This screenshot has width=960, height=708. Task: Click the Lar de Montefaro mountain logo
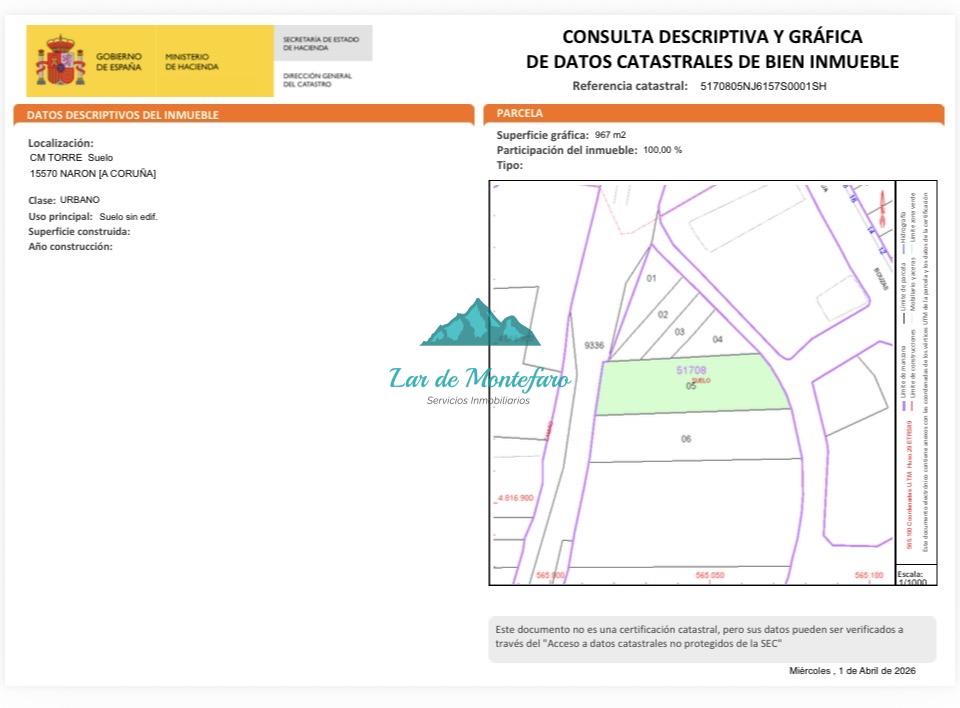(x=480, y=323)
